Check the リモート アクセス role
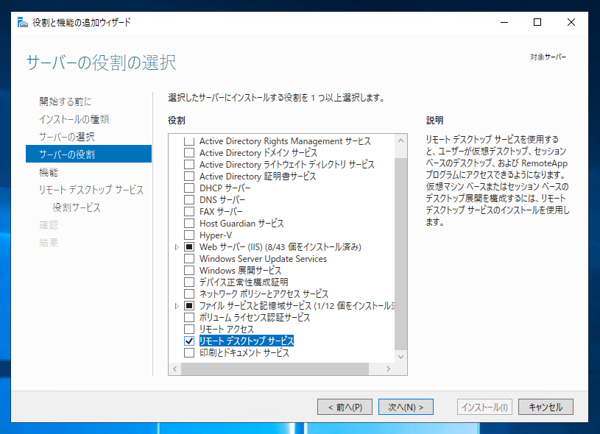The image size is (600, 434). click(189, 329)
